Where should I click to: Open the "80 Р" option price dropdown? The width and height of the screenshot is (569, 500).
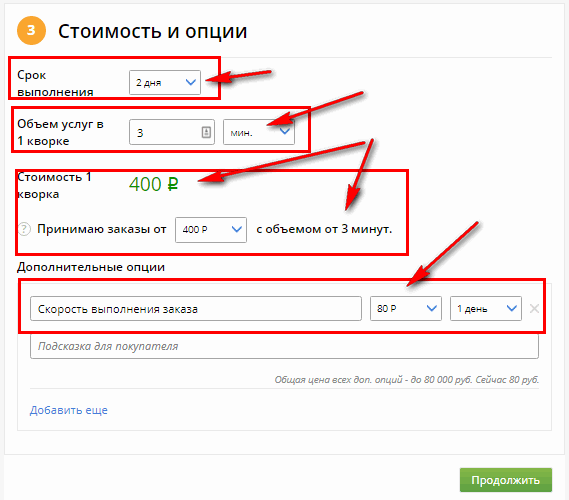click(x=406, y=309)
